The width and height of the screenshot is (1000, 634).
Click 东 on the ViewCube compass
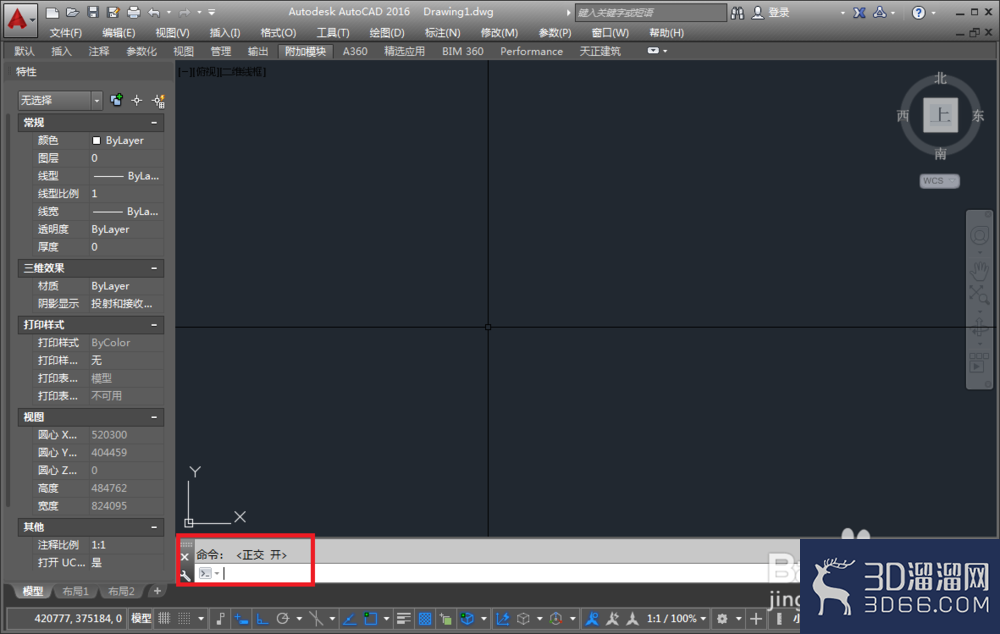click(978, 116)
